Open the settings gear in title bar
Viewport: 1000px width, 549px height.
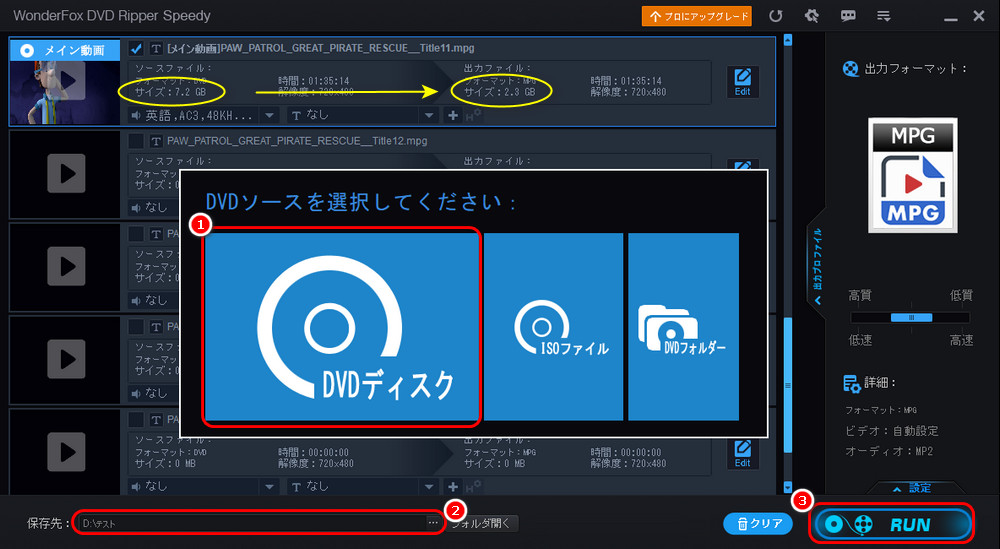(812, 16)
